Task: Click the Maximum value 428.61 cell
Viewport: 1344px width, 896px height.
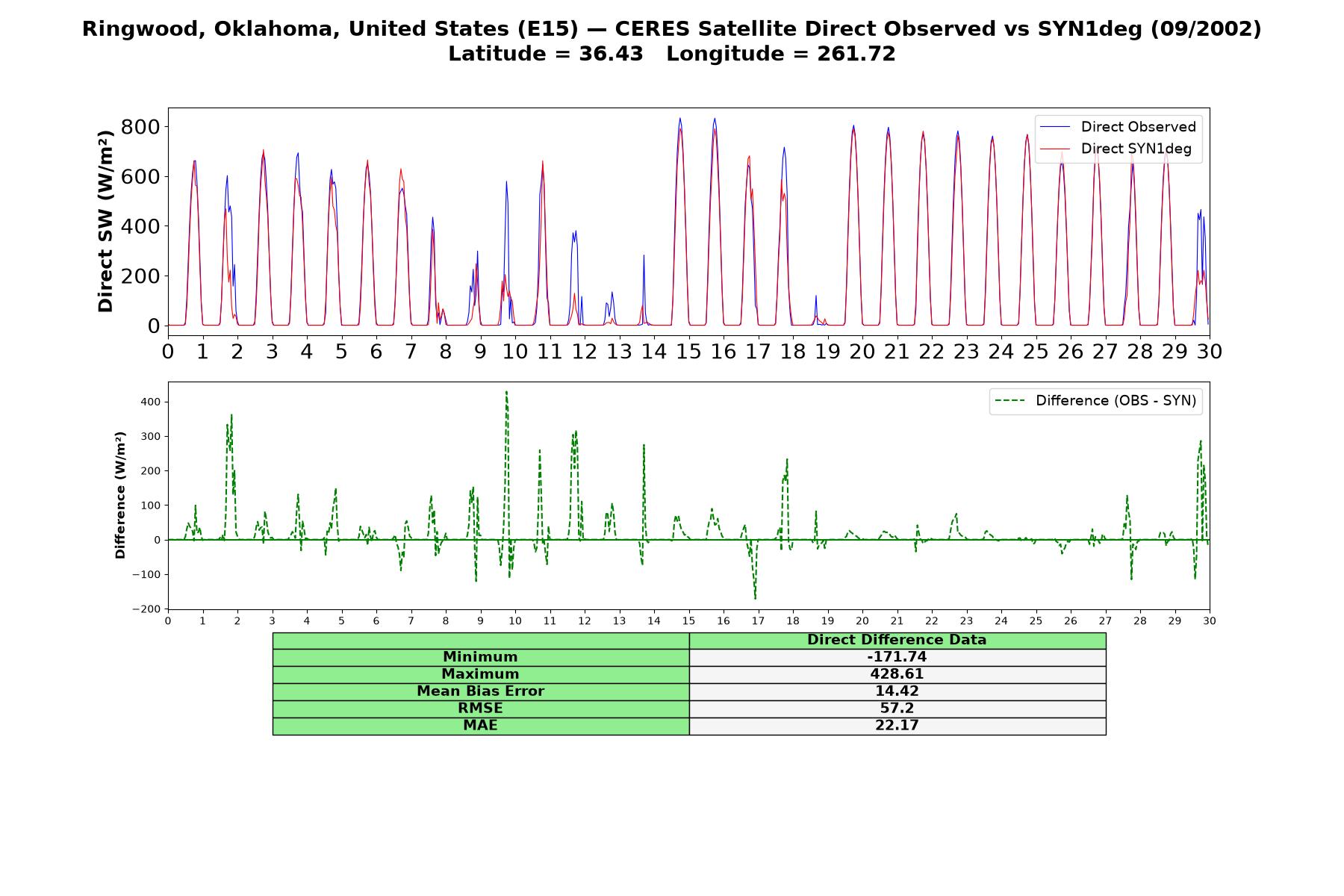Action: 897,674
